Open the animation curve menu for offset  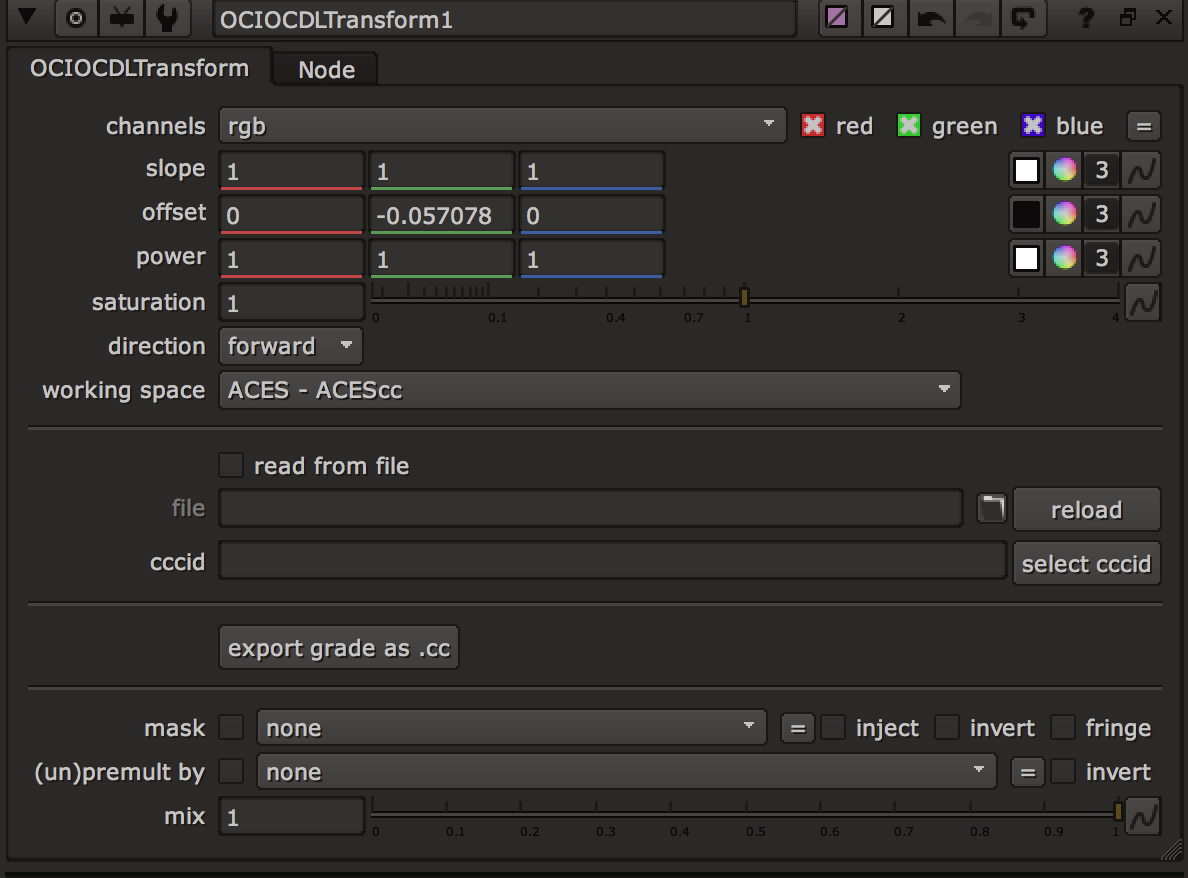[x=1142, y=215]
